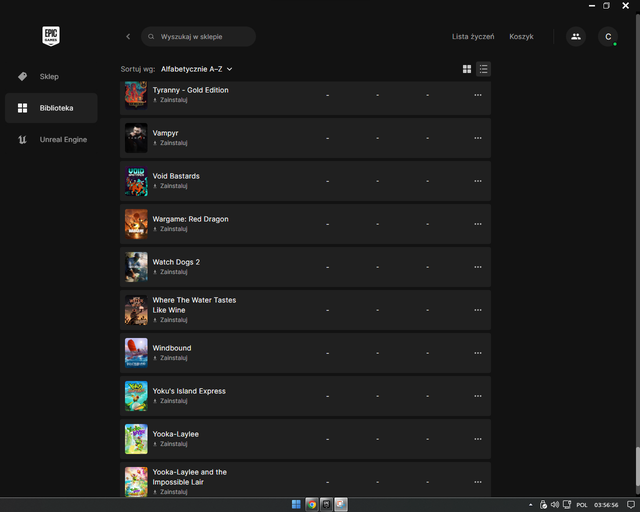
Task: Open options menu for Void Bastards
Action: point(478,181)
